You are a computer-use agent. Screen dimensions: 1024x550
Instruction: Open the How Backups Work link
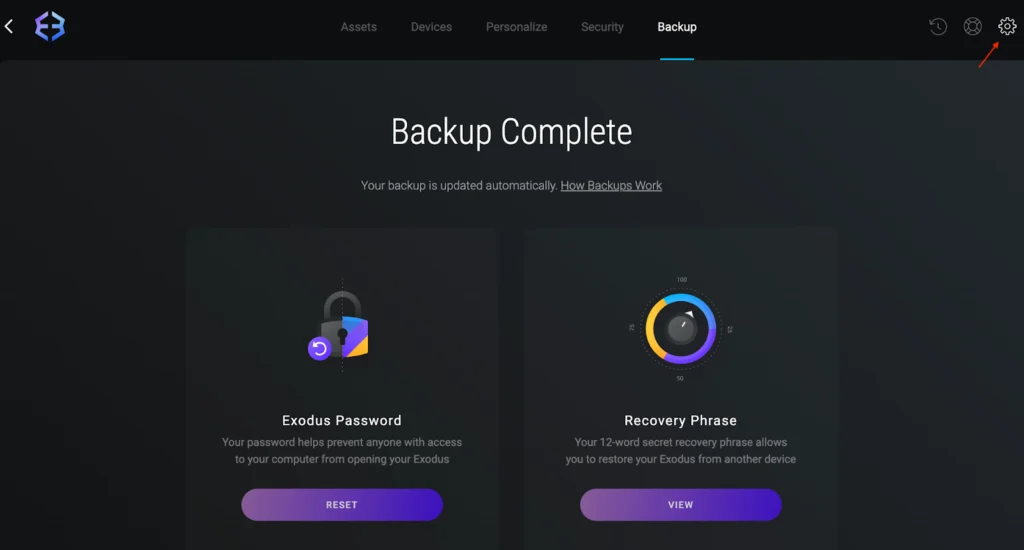(x=611, y=186)
